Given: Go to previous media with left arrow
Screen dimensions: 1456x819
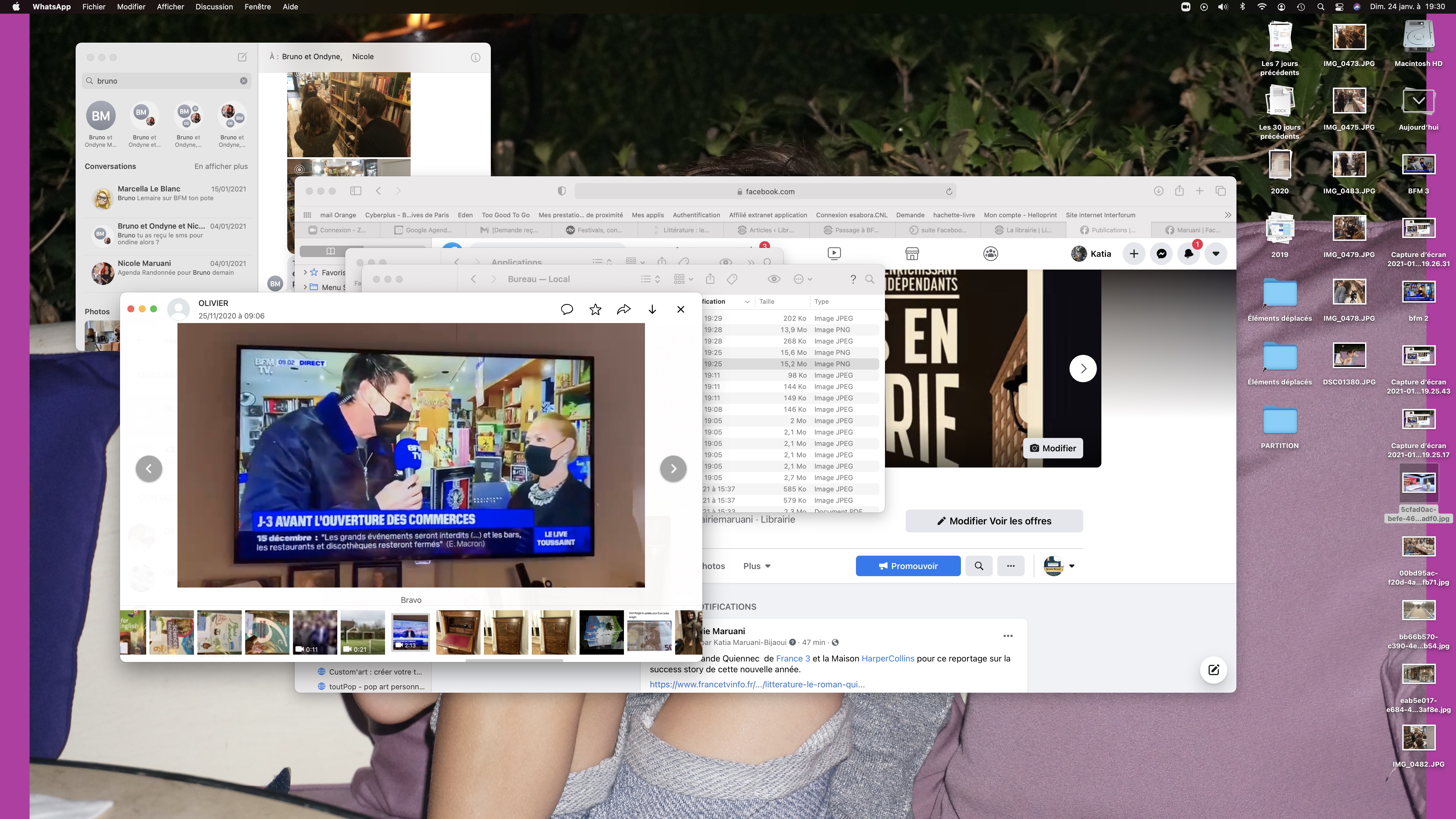Looking at the screenshot, I should (x=149, y=469).
